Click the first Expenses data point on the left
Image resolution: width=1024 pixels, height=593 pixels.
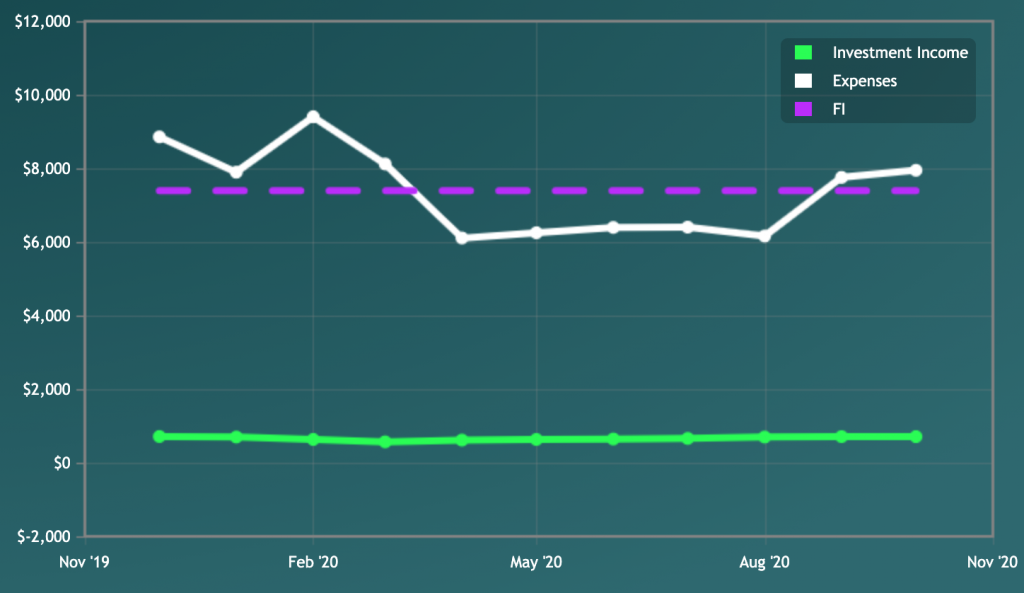[x=159, y=137]
